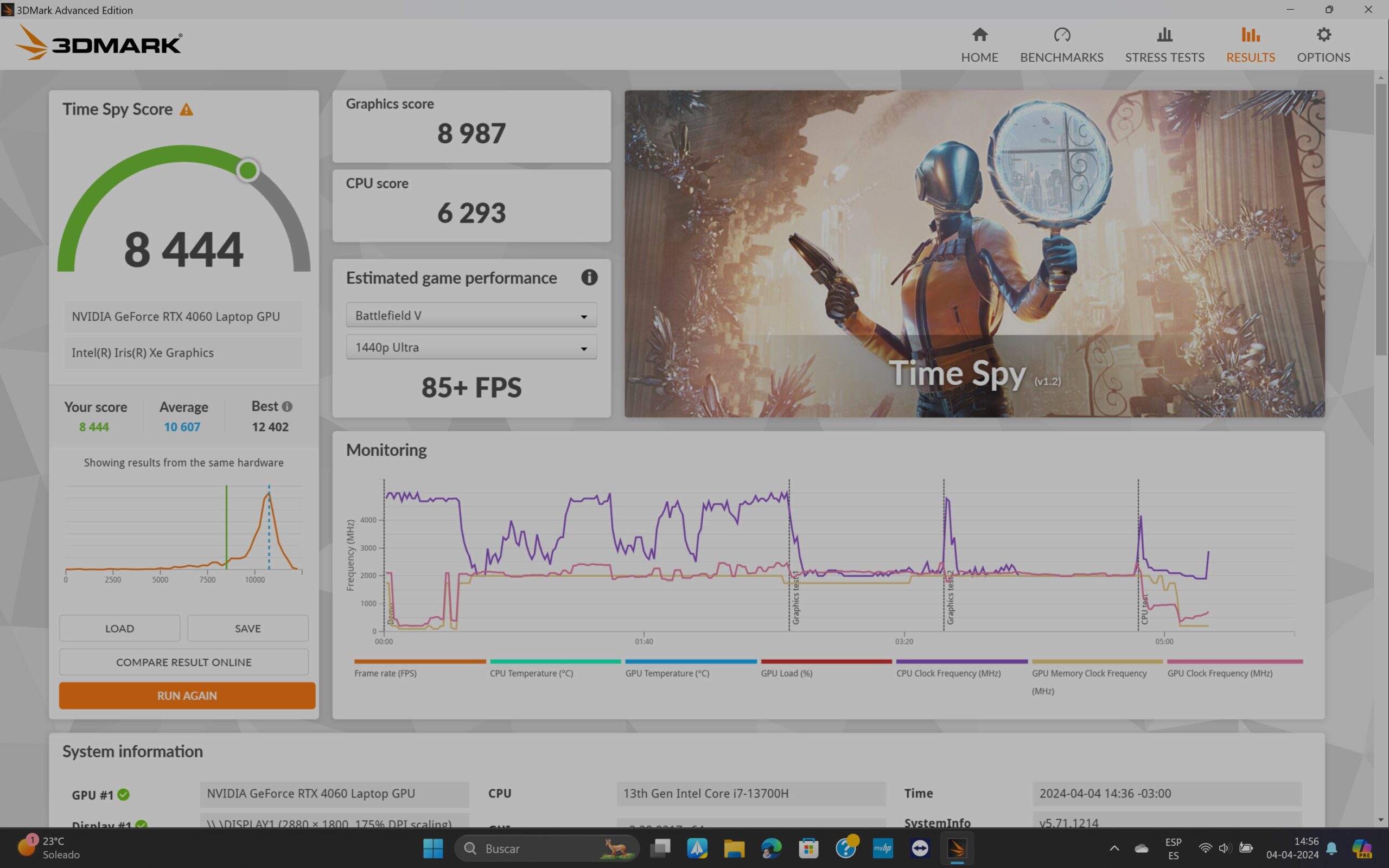Open Windows Start menu
This screenshot has width=1389, height=868.
(433, 848)
